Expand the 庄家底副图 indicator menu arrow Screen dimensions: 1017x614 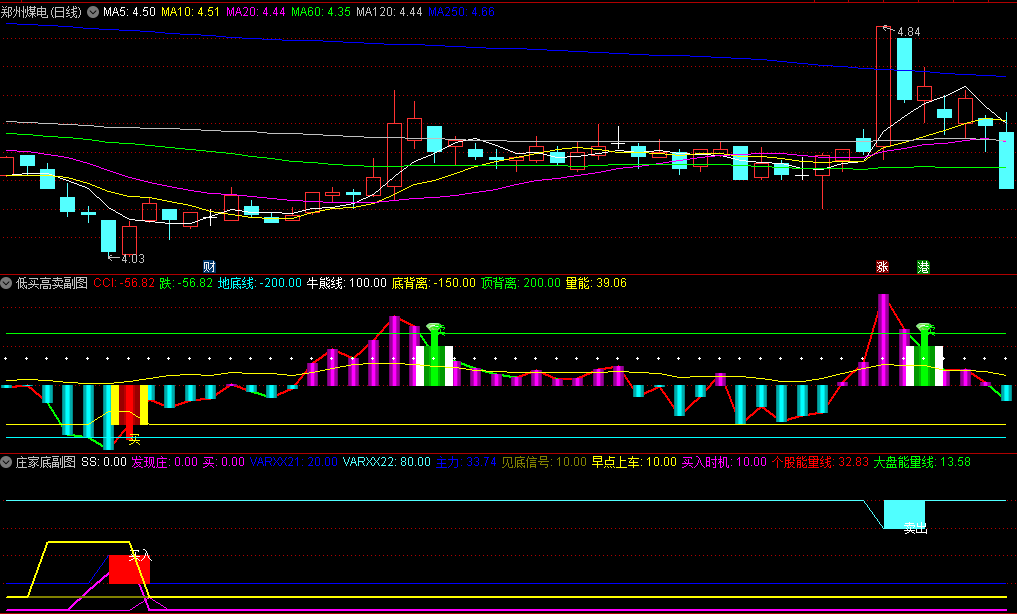tap(6, 462)
